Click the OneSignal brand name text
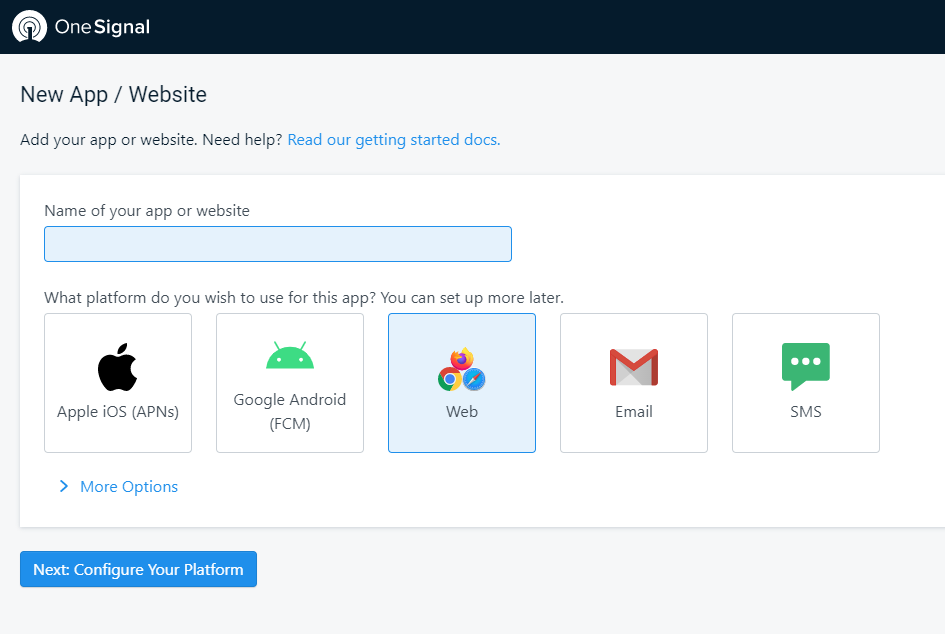This screenshot has height=634, width=945. (x=102, y=27)
